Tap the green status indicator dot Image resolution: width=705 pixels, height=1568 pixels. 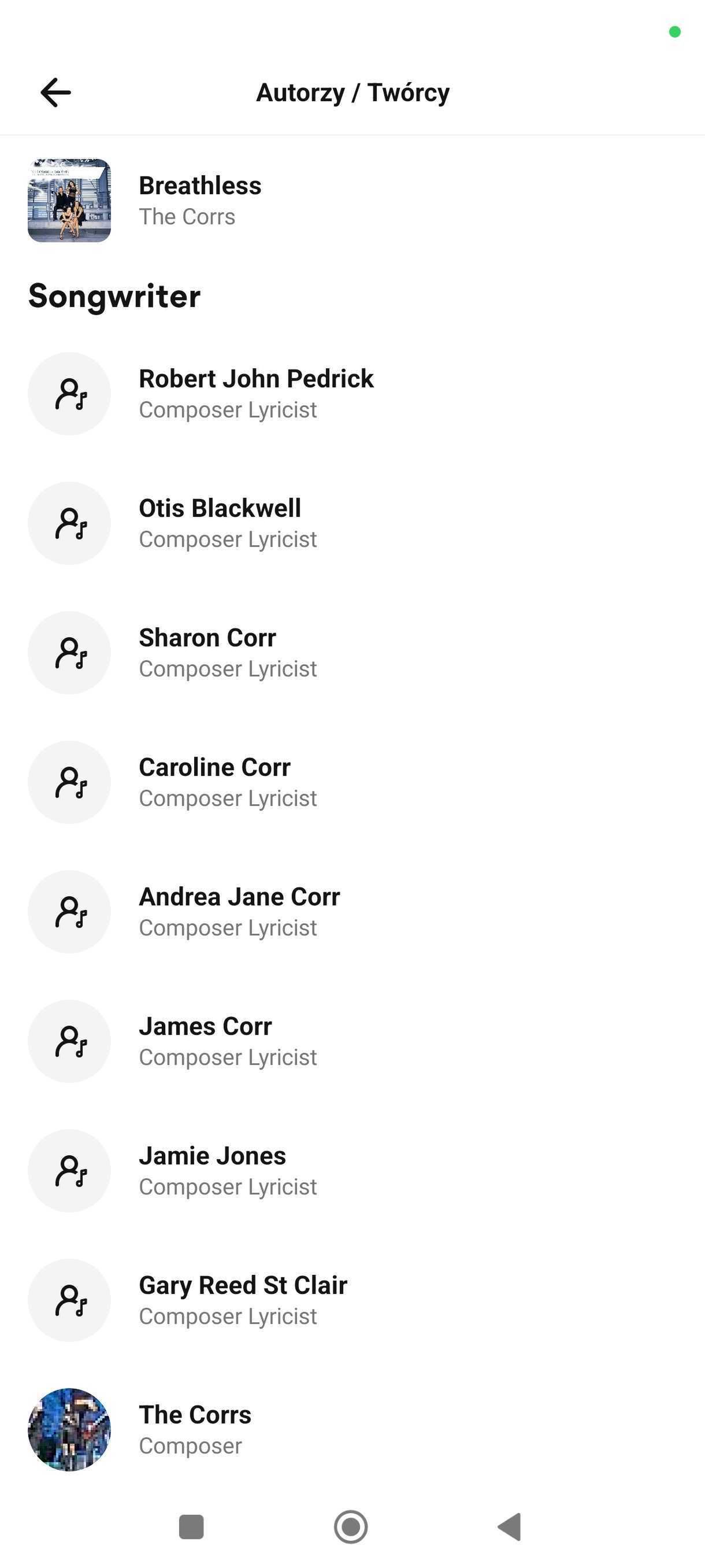(x=674, y=32)
